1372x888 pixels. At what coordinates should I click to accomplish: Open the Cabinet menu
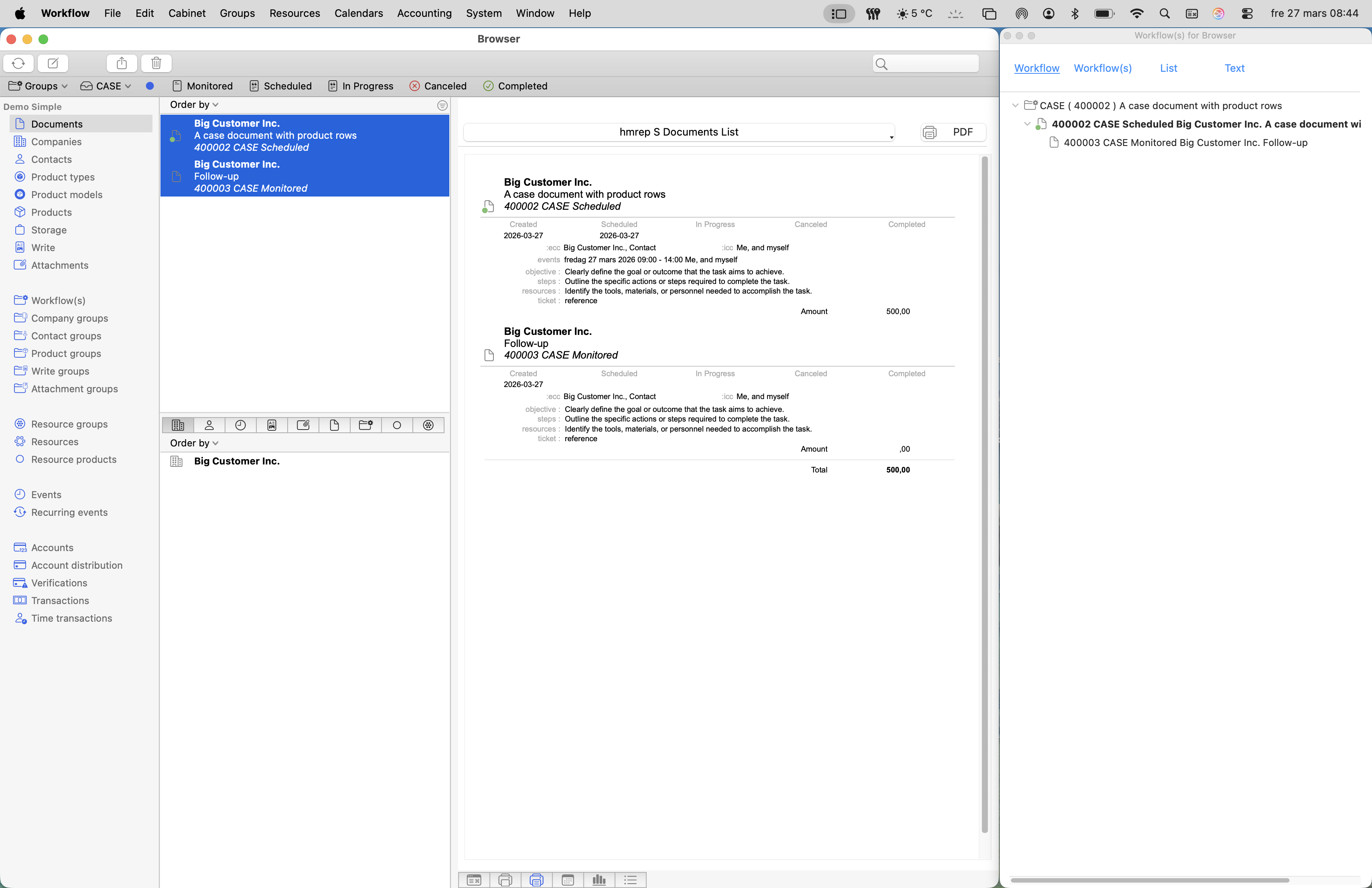(x=186, y=13)
